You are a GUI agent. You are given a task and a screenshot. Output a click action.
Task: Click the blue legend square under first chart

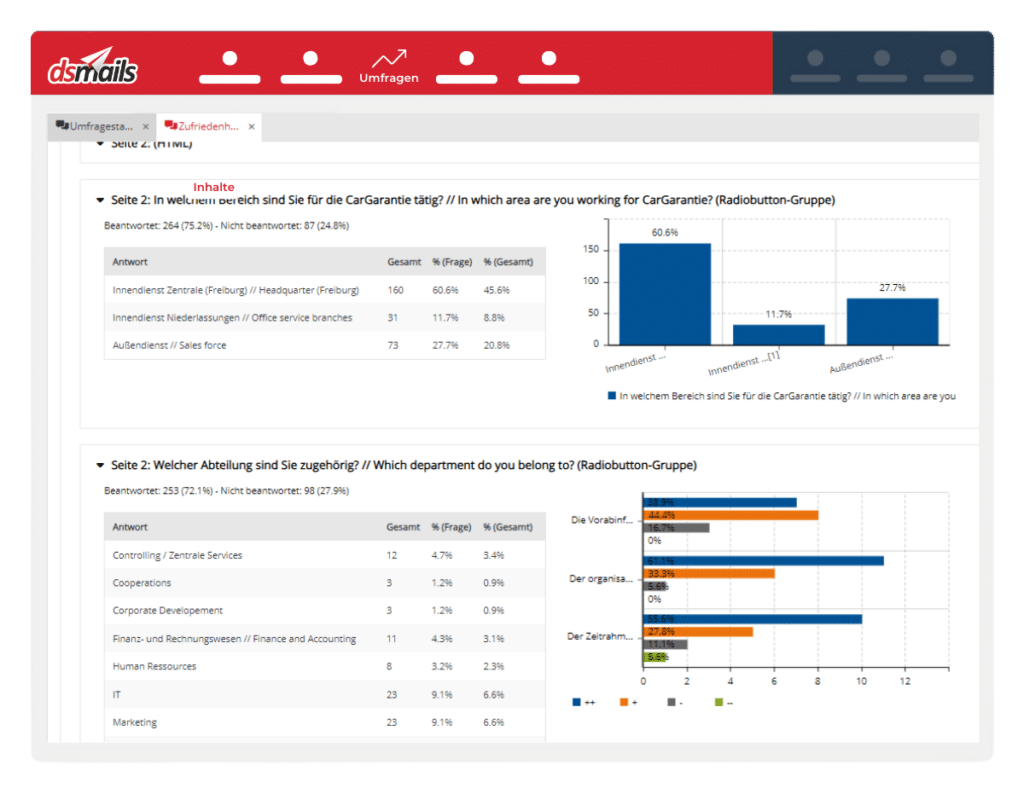coord(612,396)
